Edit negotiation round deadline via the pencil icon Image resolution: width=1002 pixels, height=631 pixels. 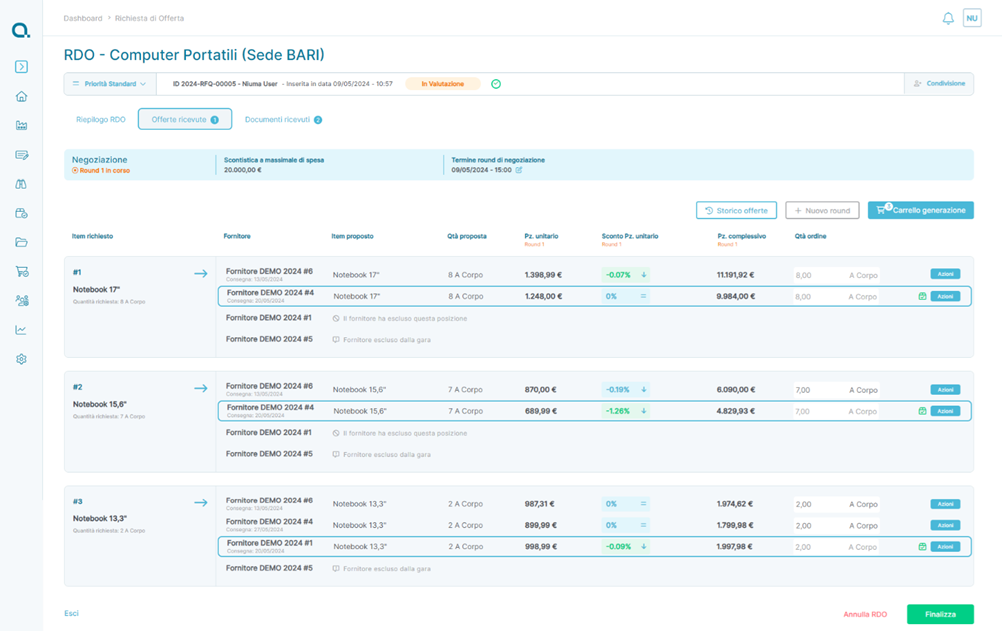point(519,170)
